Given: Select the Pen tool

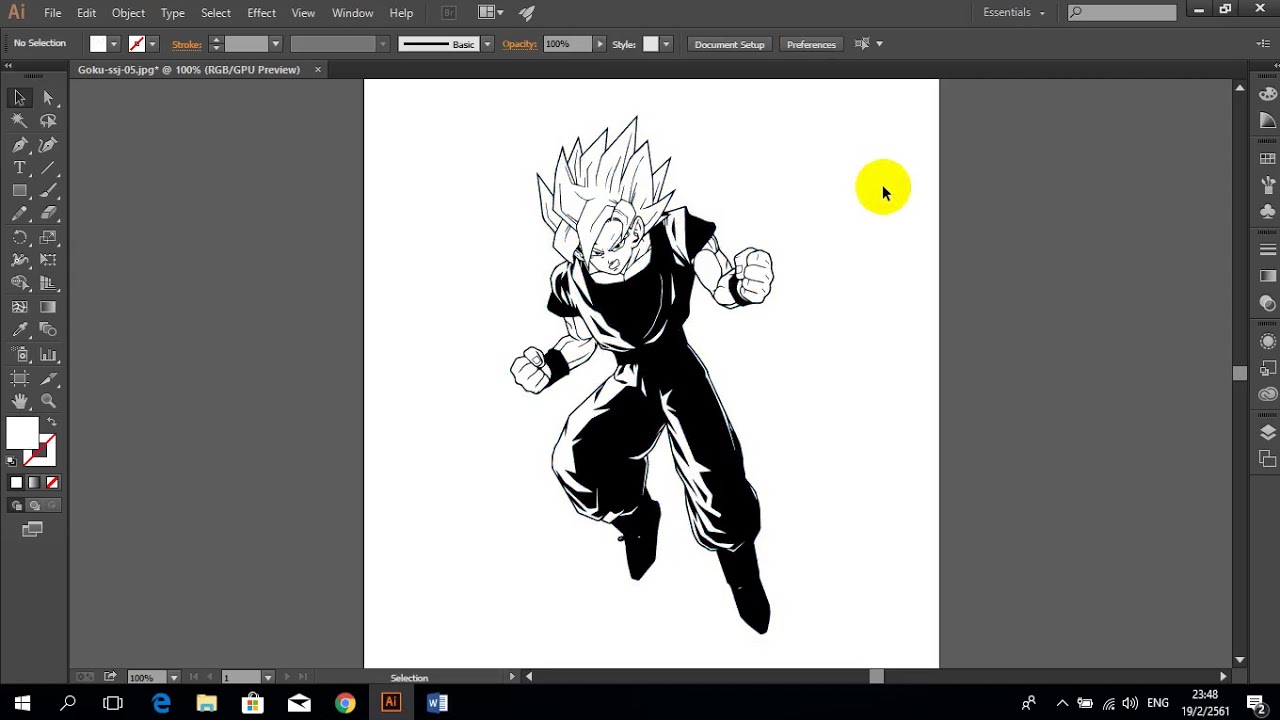Looking at the screenshot, I should (19, 145).
